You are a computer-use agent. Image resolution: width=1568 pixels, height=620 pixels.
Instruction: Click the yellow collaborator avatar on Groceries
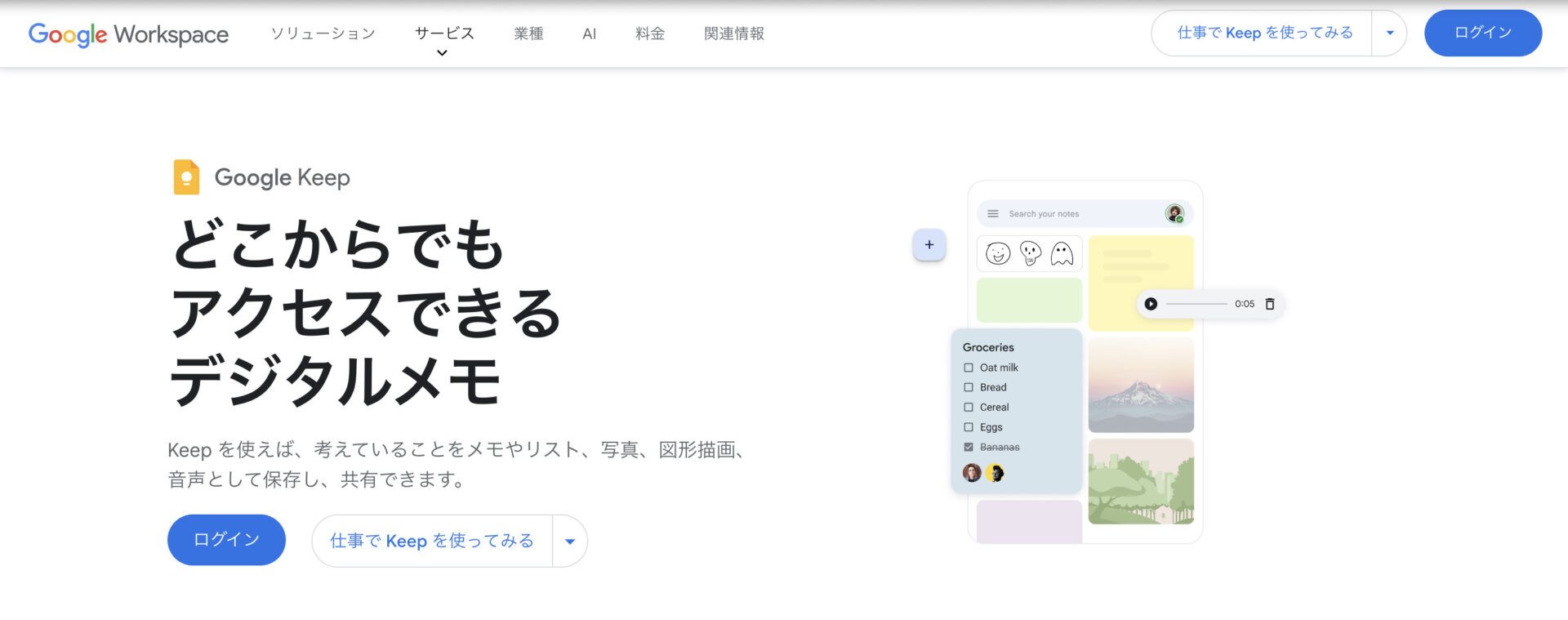995,473
